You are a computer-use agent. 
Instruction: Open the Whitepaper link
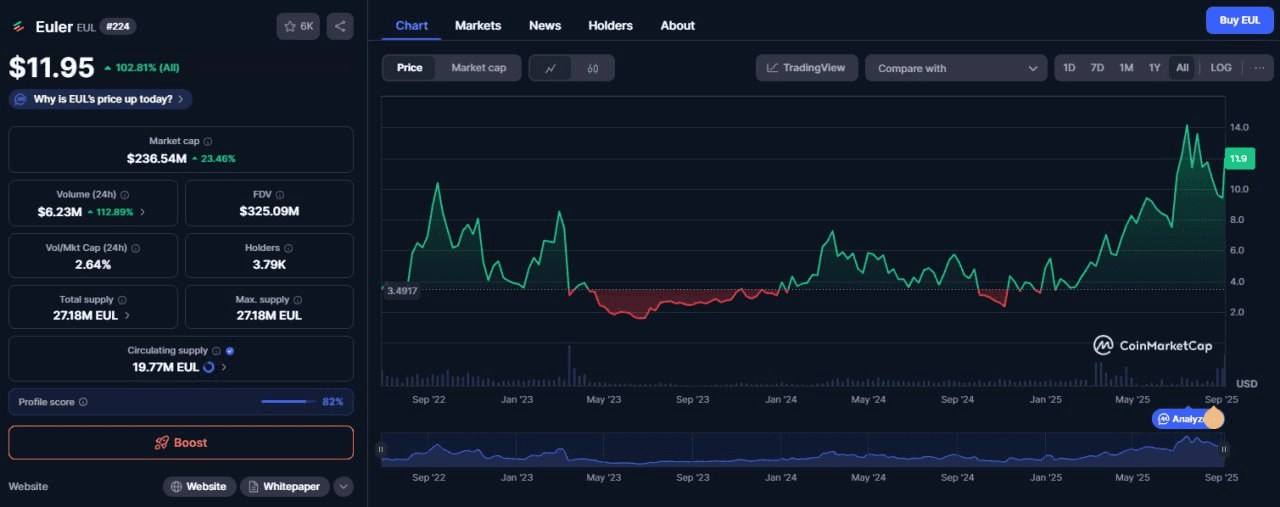[x=285, y=487]
